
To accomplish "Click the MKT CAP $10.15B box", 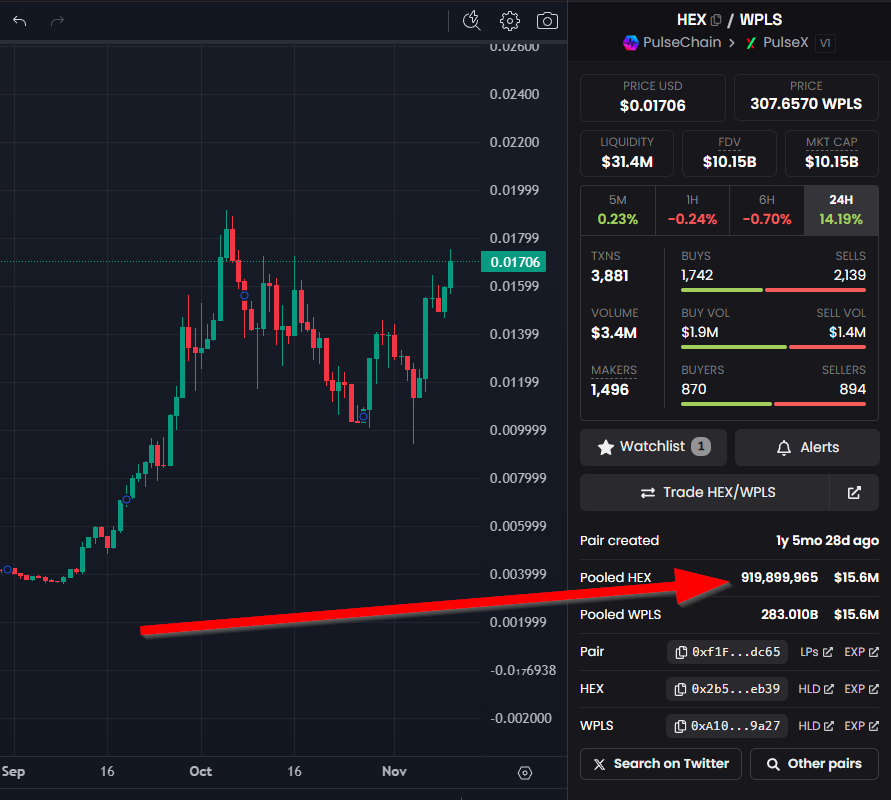I will pos(831,153).
